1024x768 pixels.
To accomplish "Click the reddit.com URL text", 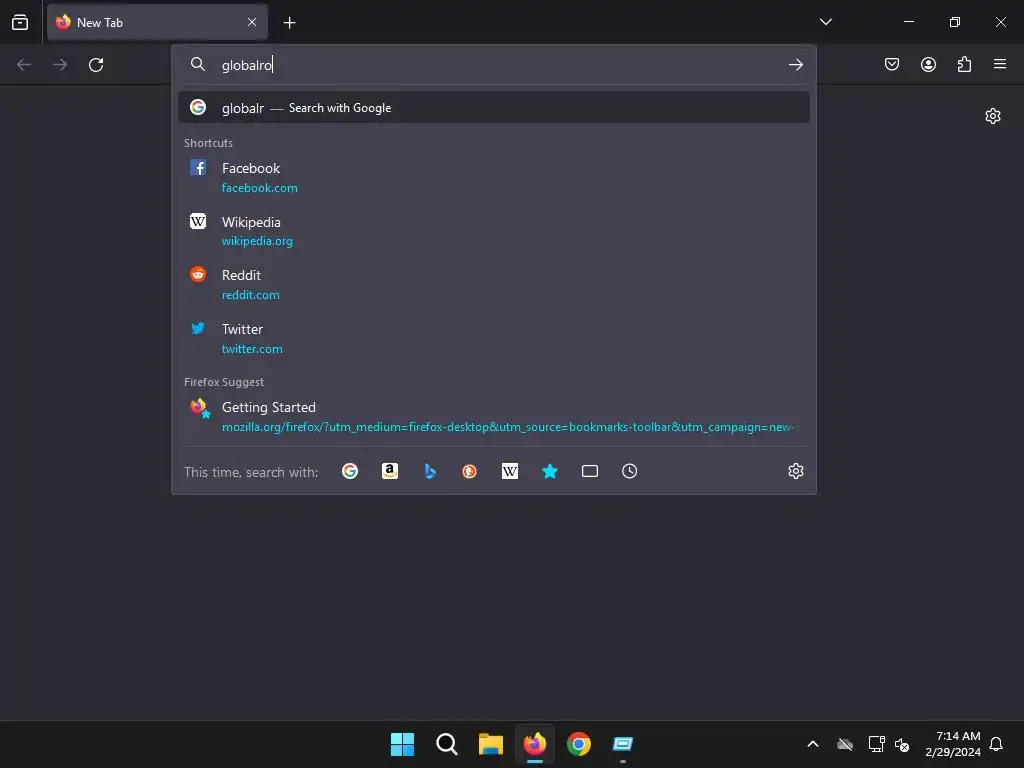I will click(x=250, y=295).
